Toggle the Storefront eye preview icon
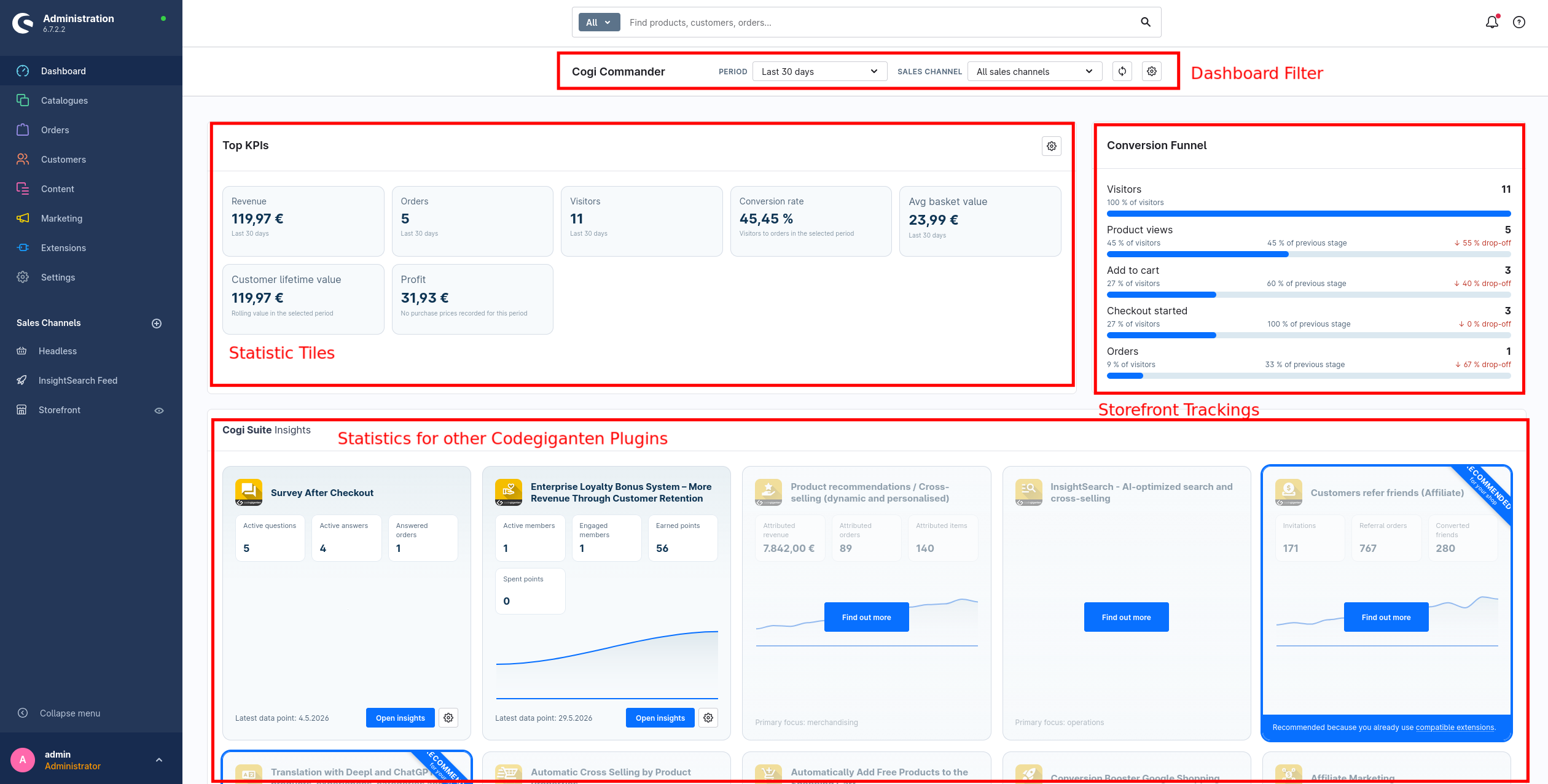Image resolution: width=1548 pixels, height=784 pixels. 159,411
